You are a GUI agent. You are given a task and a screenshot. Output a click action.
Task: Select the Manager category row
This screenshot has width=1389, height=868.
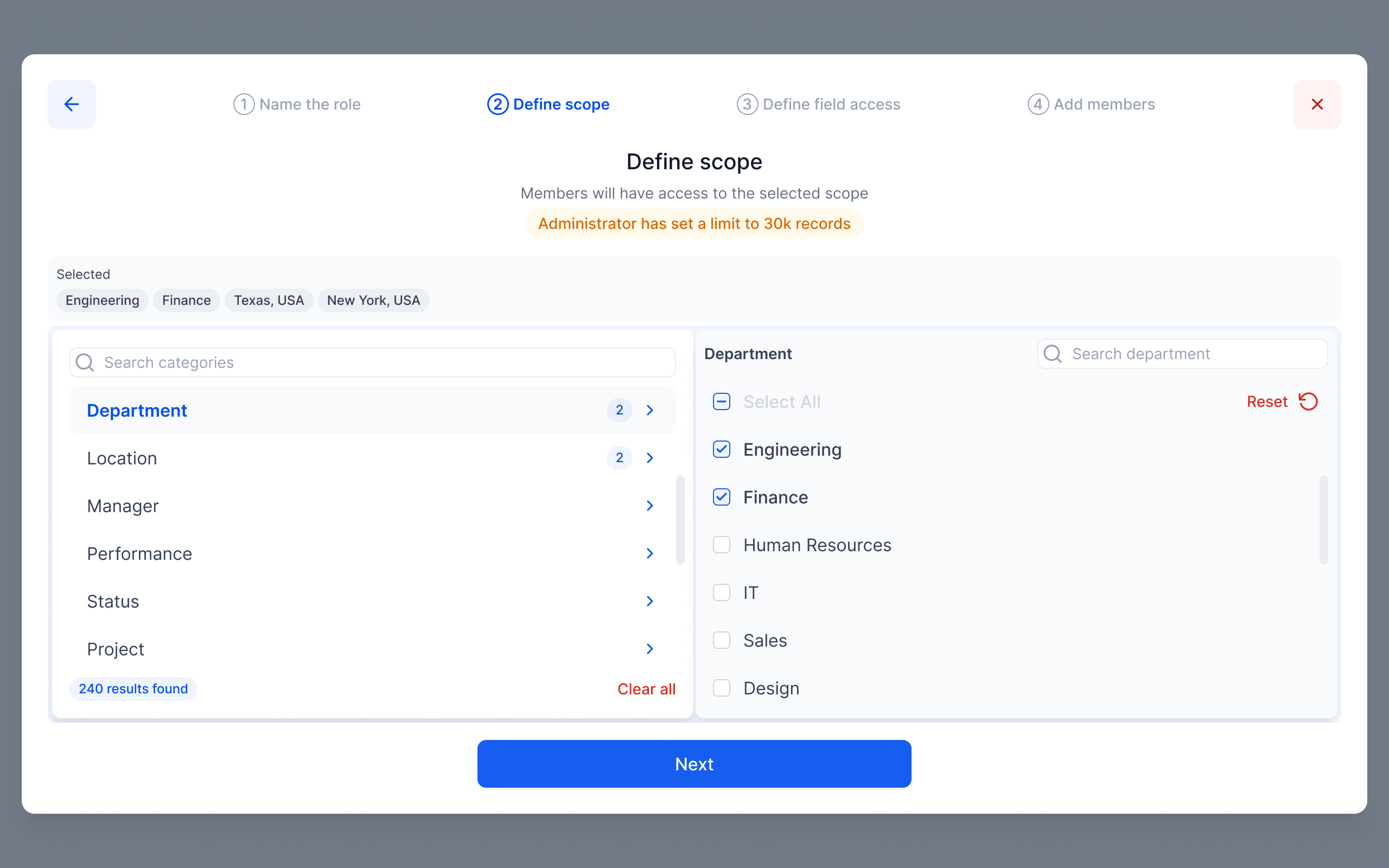tap(373, 505)
